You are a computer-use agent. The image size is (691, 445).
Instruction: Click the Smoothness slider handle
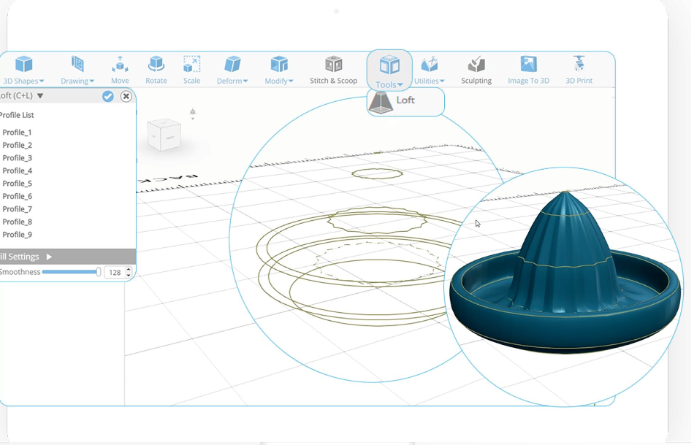[x=98, y=272]
